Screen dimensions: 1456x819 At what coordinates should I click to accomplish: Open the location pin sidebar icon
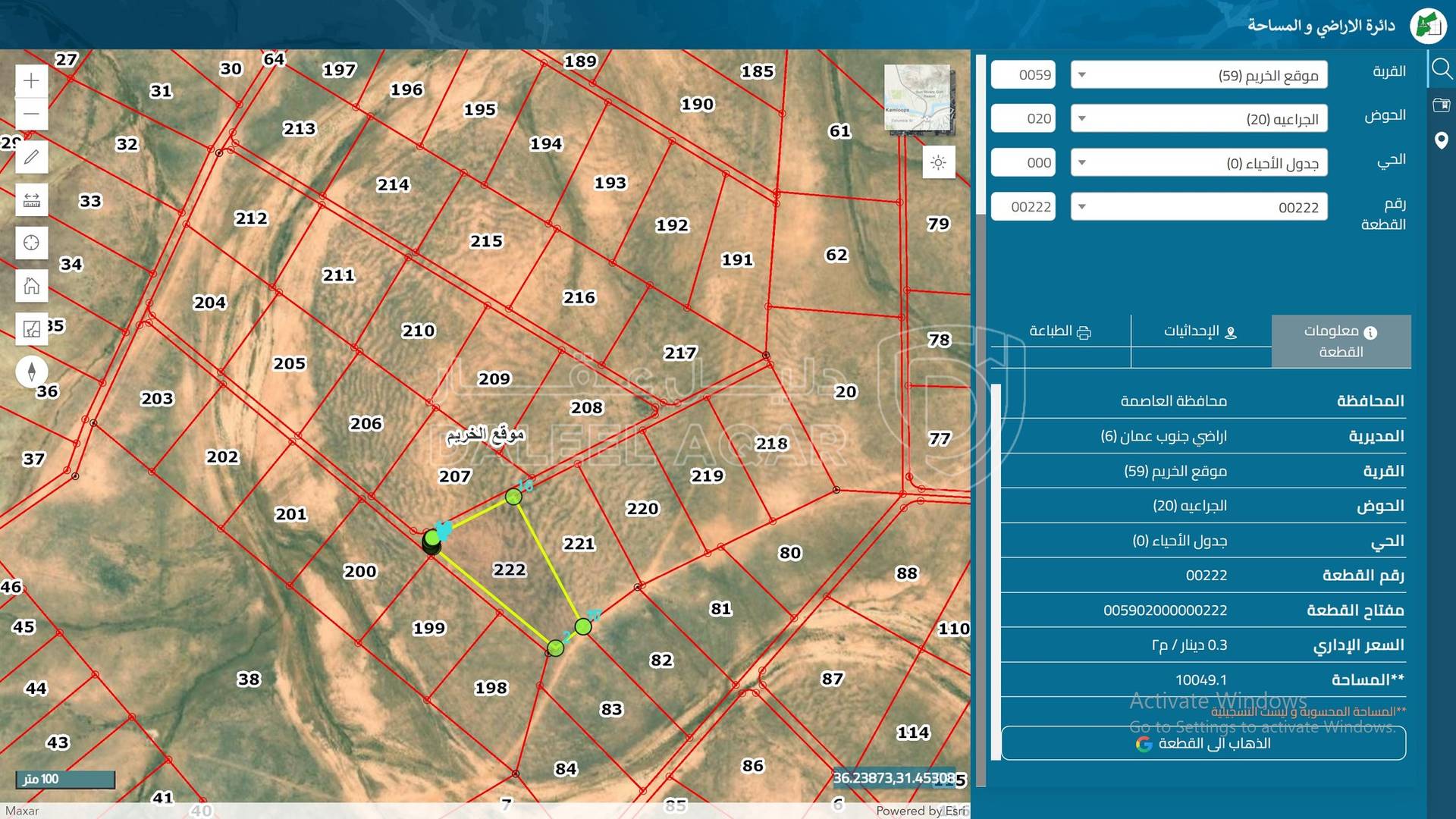click(1441, 141)
